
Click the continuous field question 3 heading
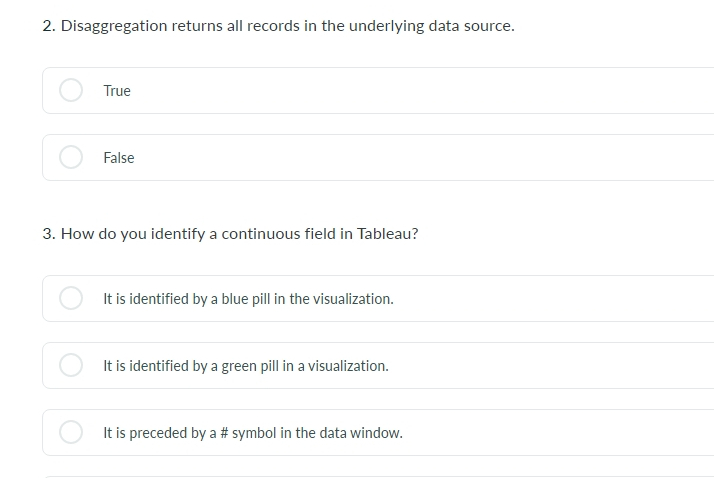pyautogui.click(x=230, y=234)
